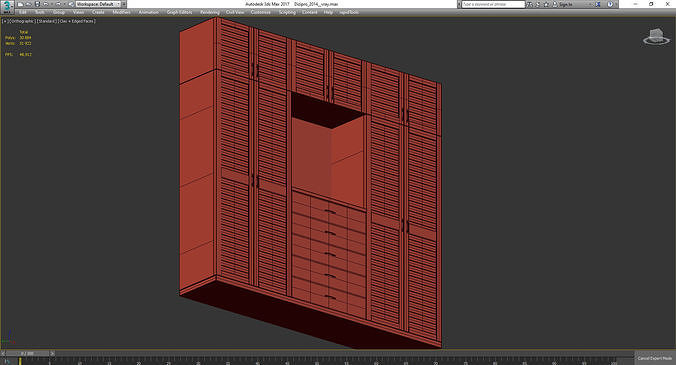Viewport: 676px width, 365px height.
Task: Click the Exchange Apps X icon
Action: [598, 4]
